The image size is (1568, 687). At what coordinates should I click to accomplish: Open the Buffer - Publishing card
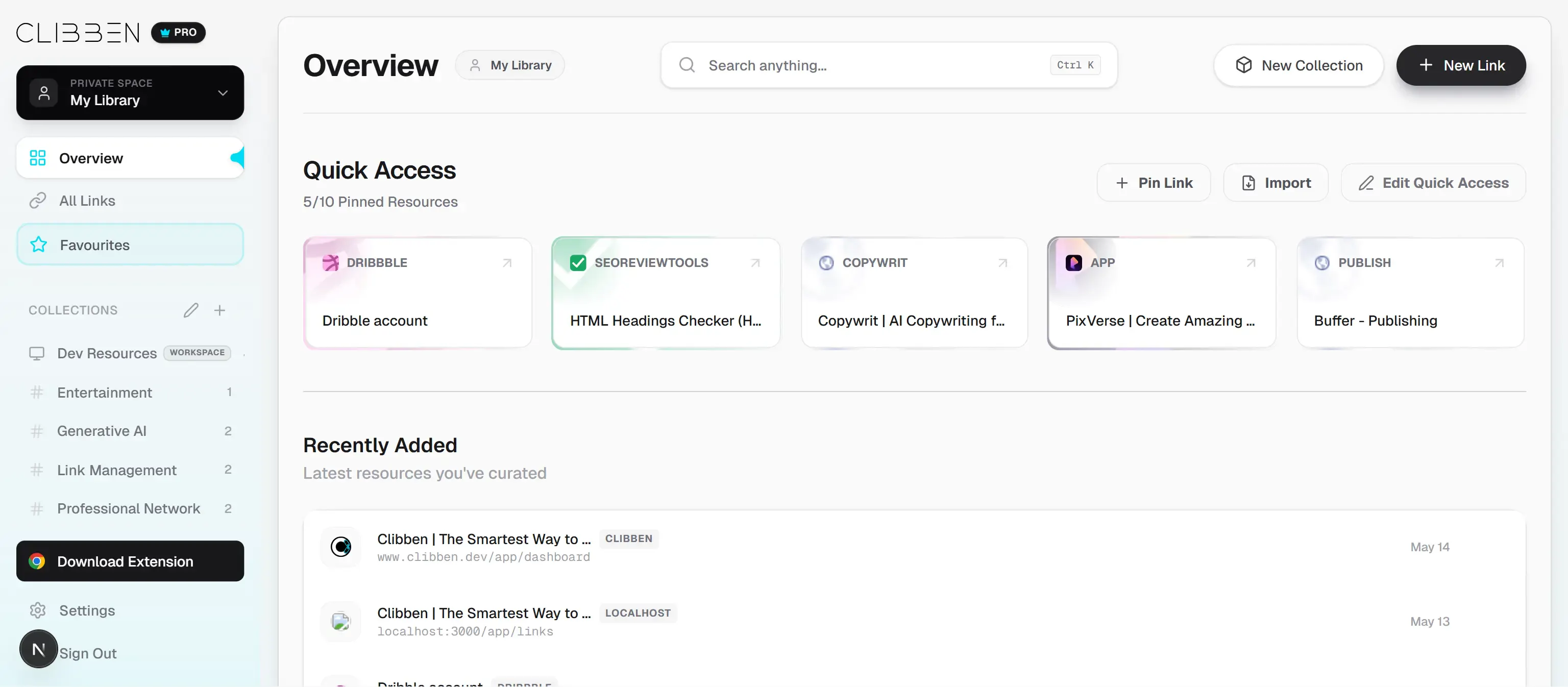click(x=1410, y=293)
